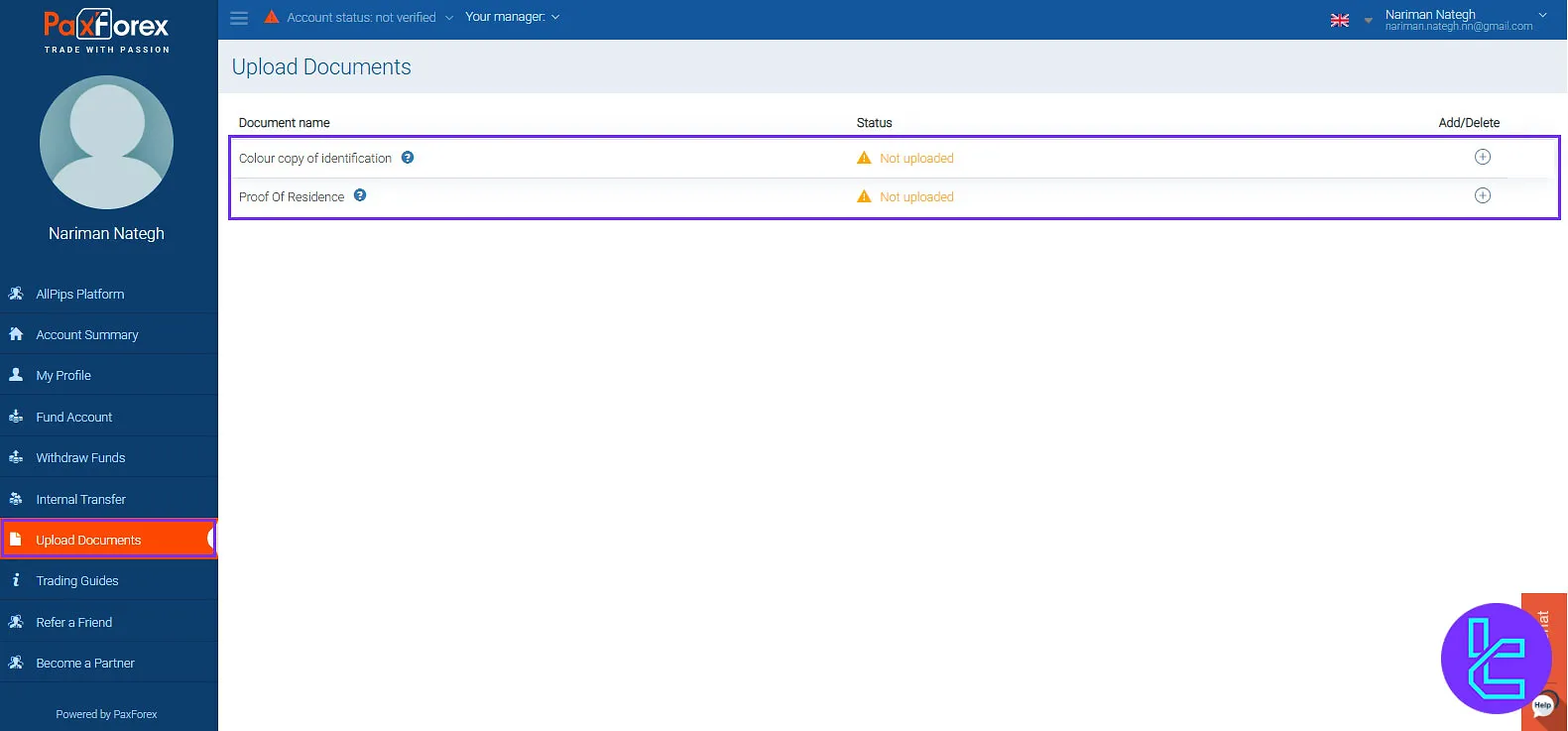Expand the account status dropdown chevron
Image resolution: width=1568 pixels, height=731 pixels.
click(449, 18)
